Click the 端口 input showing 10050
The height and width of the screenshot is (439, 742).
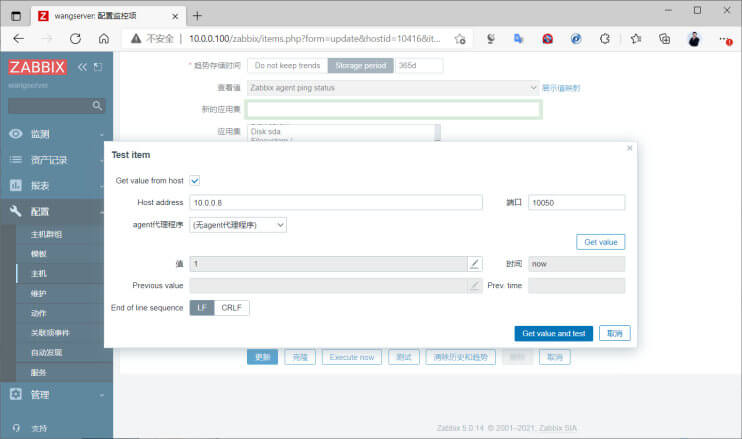[x=576, y=202]
